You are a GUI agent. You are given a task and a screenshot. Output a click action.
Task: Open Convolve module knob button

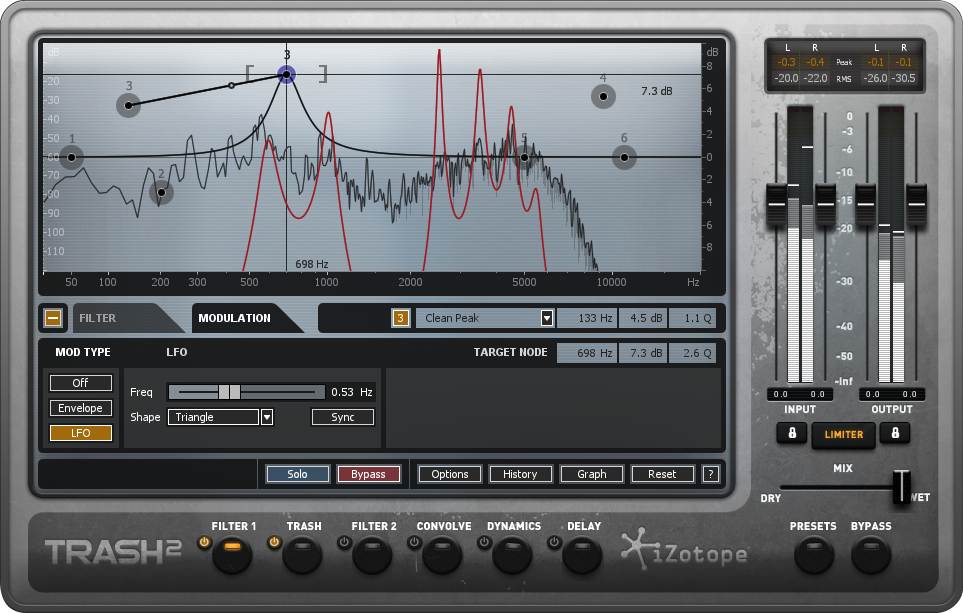point(442,555)
